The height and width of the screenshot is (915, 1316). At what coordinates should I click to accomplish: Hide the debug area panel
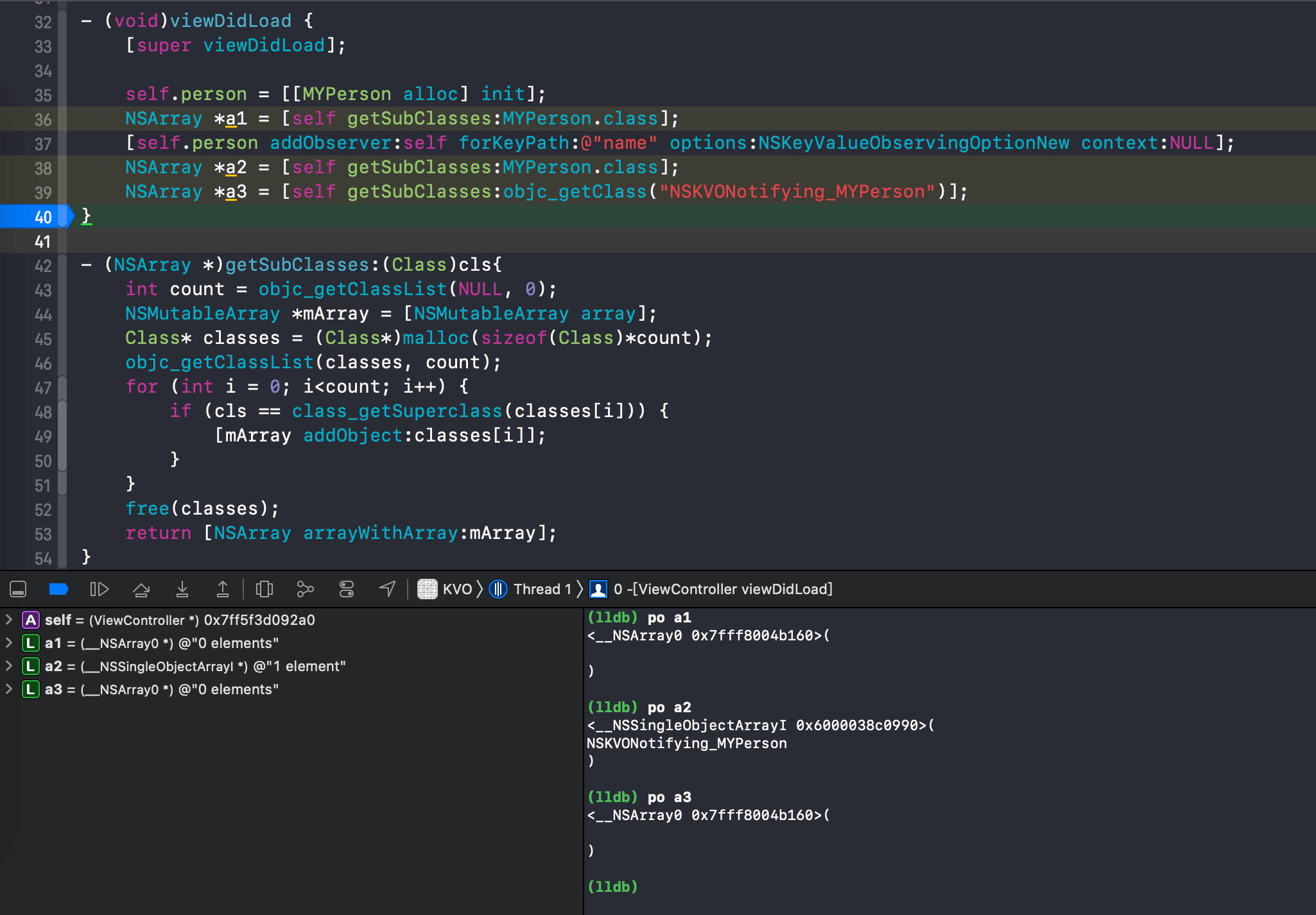tap(18, 589)
